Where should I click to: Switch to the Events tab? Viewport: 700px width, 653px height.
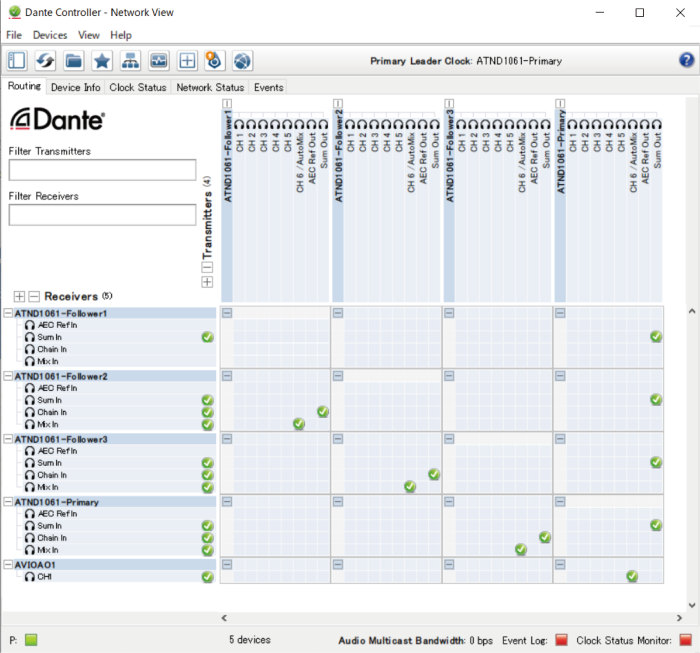coord(269,87)
